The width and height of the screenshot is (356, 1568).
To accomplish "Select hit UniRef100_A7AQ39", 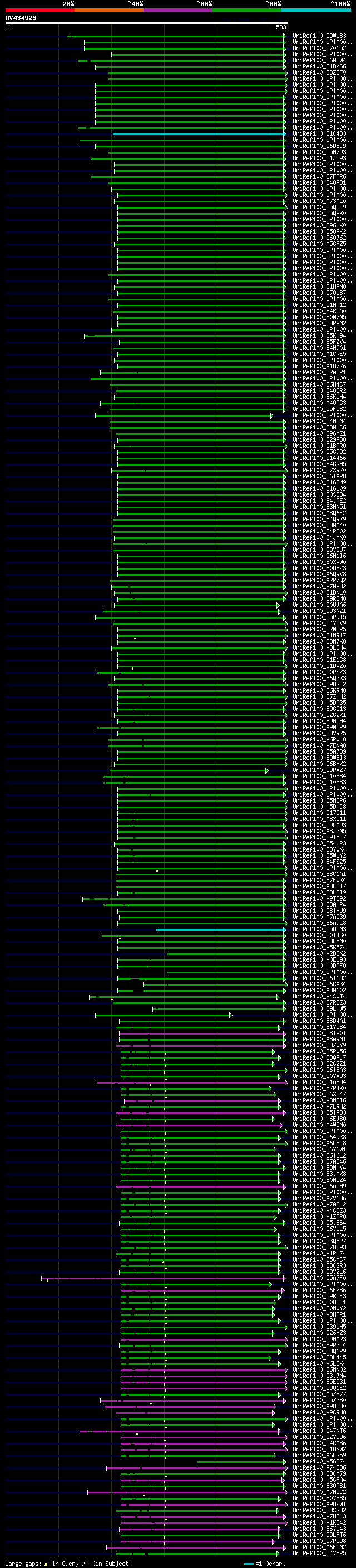I will [319, 917].
